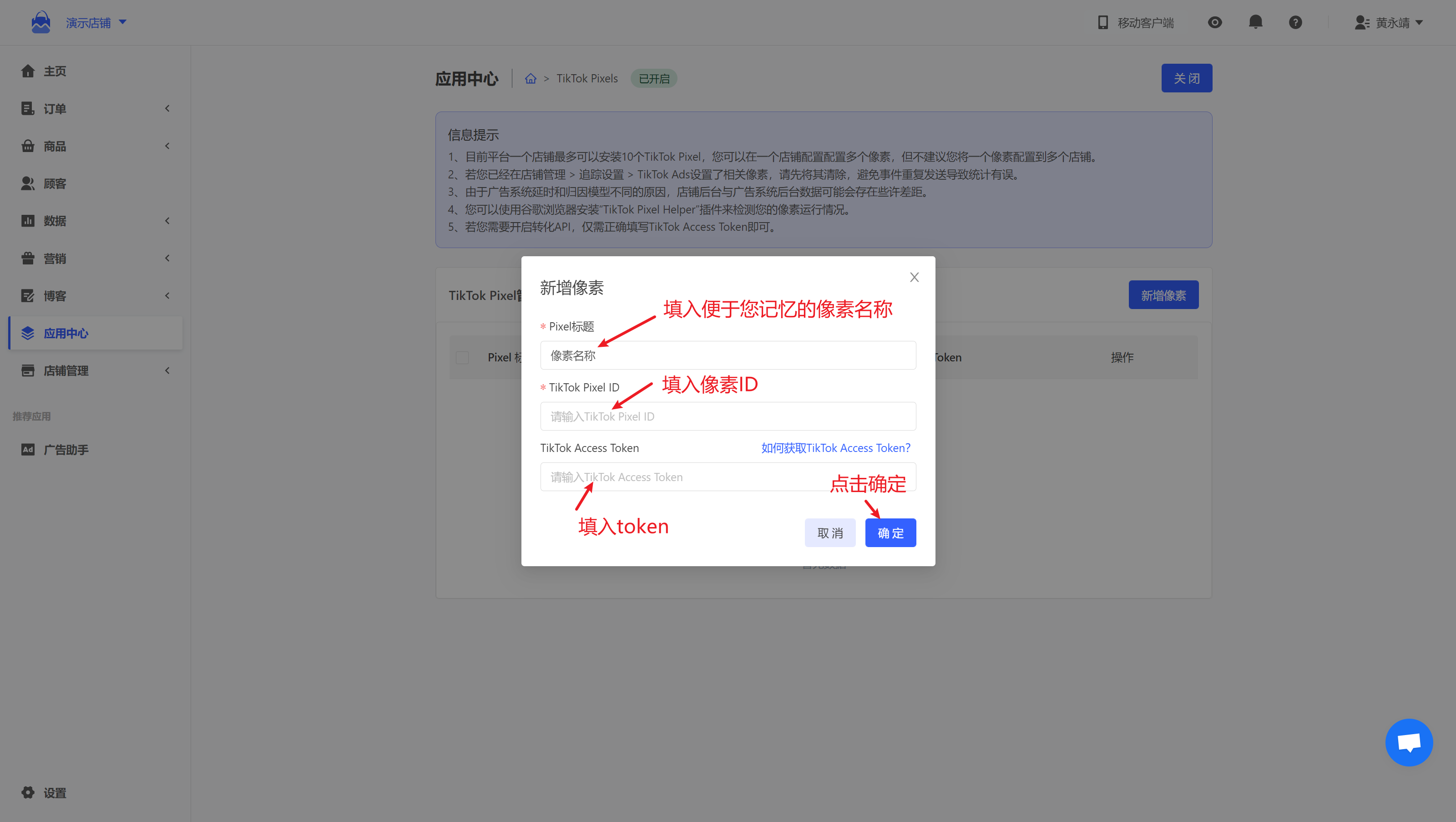The width and height of the screenshot is (1456, 822).
Task: Focus the TikTok Access Token input field
Action: [x=728, y=477]
